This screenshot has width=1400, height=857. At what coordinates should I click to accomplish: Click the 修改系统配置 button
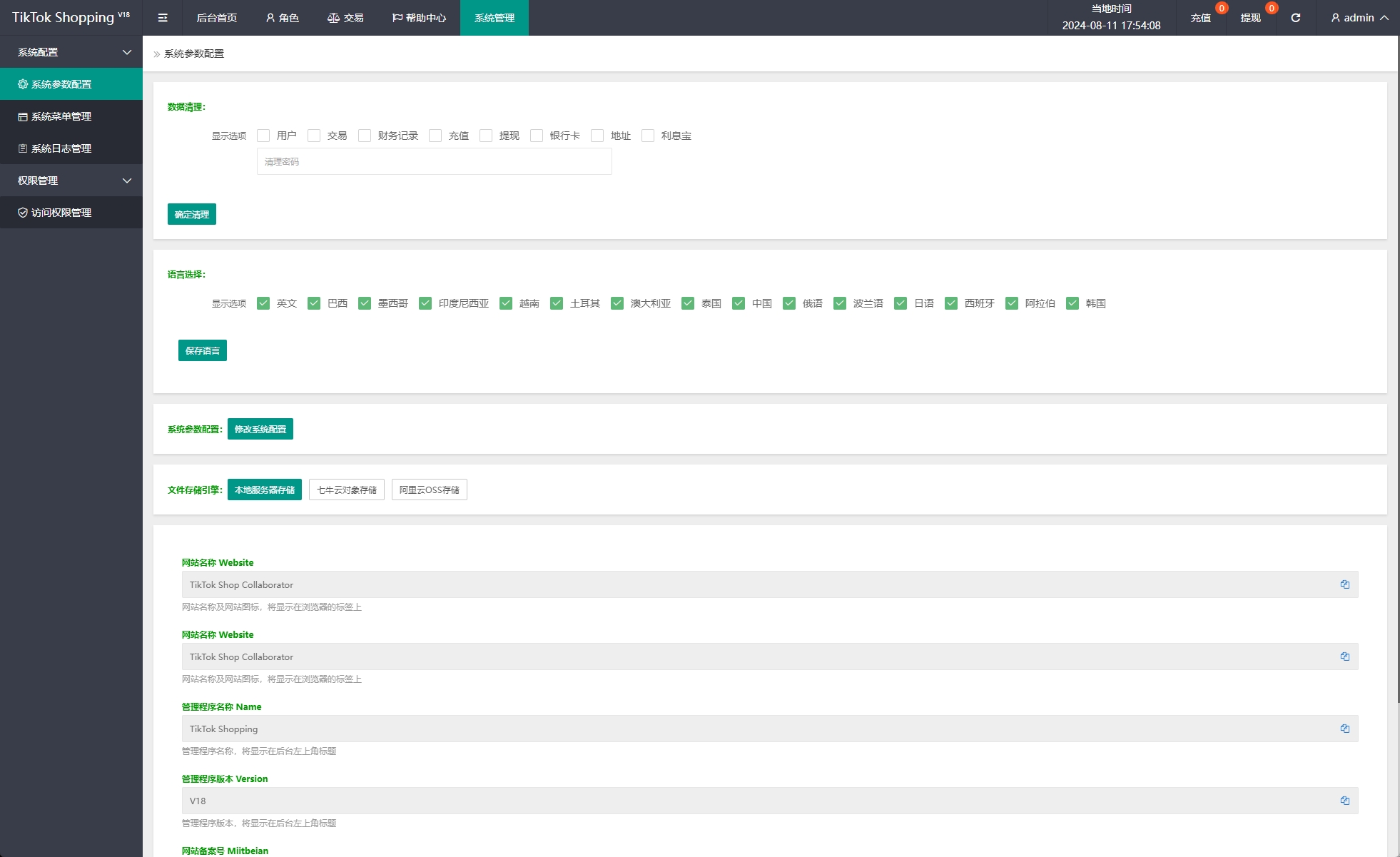tap(260, 429)
